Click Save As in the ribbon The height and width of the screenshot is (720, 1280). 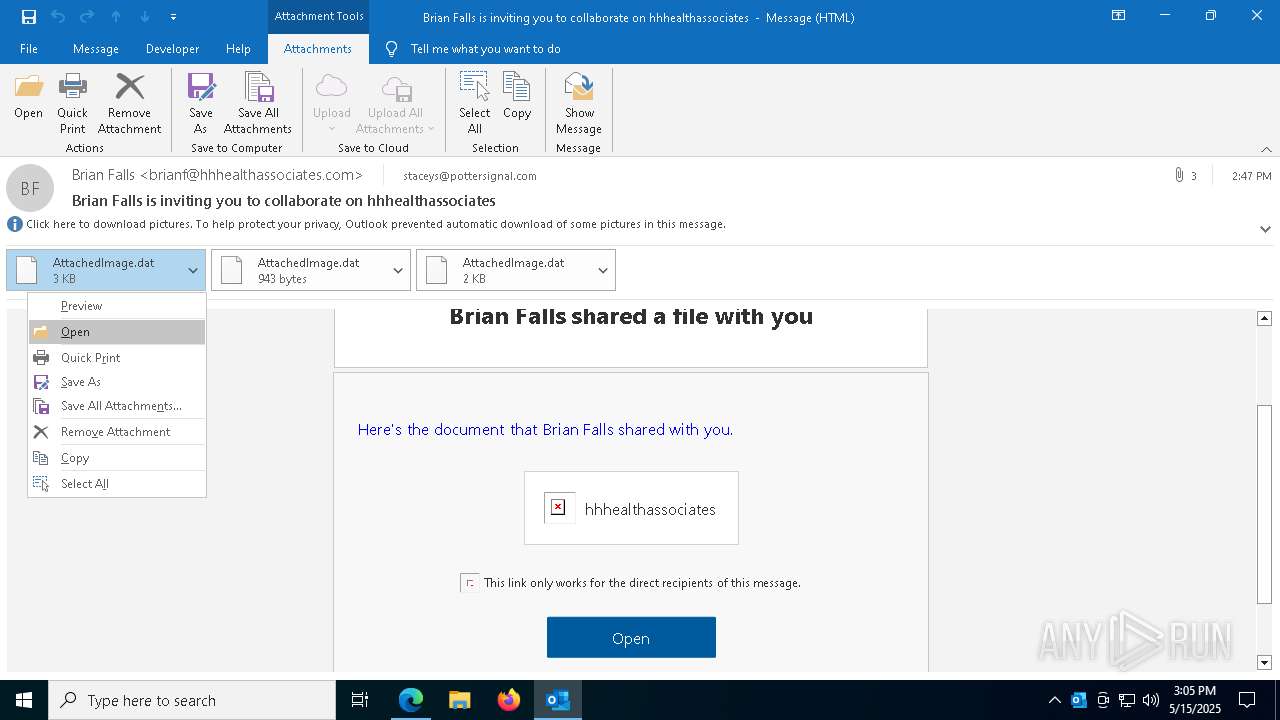201,104
